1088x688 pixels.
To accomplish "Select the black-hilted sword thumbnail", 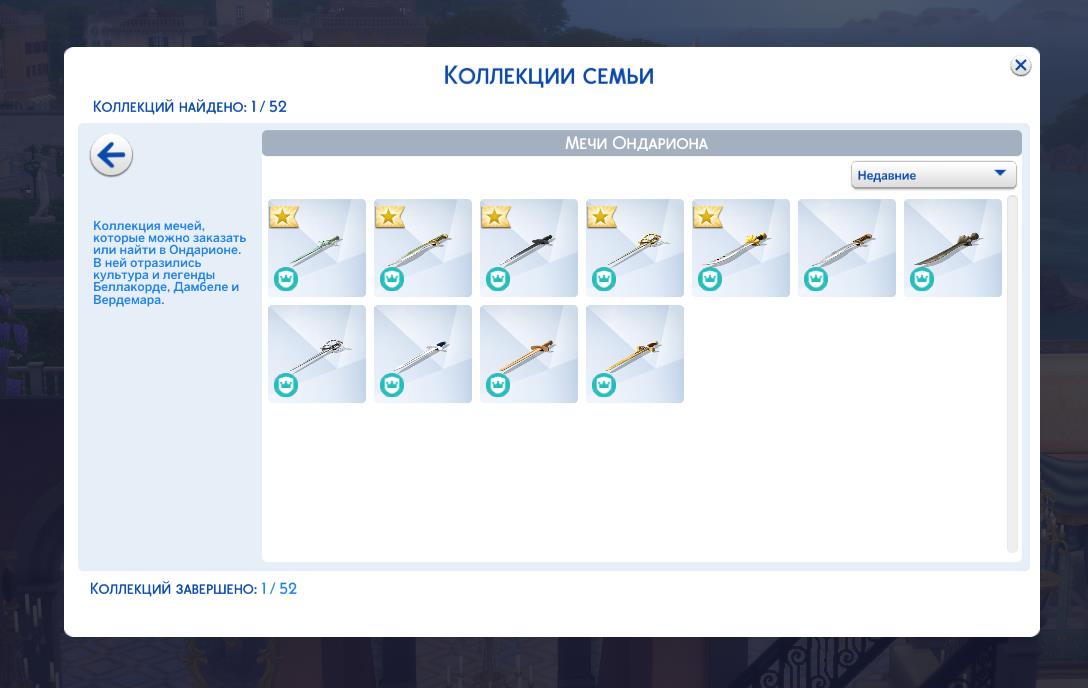I will (x=529, y=247).
